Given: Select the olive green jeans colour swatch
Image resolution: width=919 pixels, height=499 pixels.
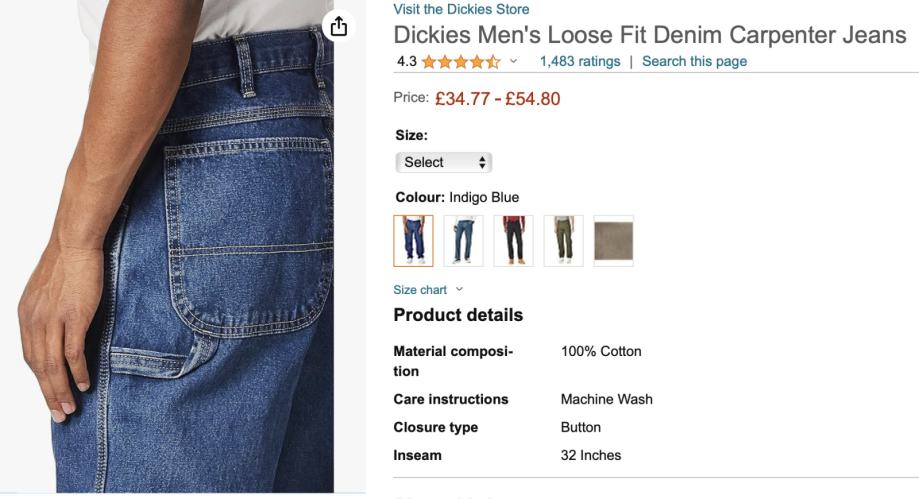Looking at the screenshot, I should [x=563, y=241].
